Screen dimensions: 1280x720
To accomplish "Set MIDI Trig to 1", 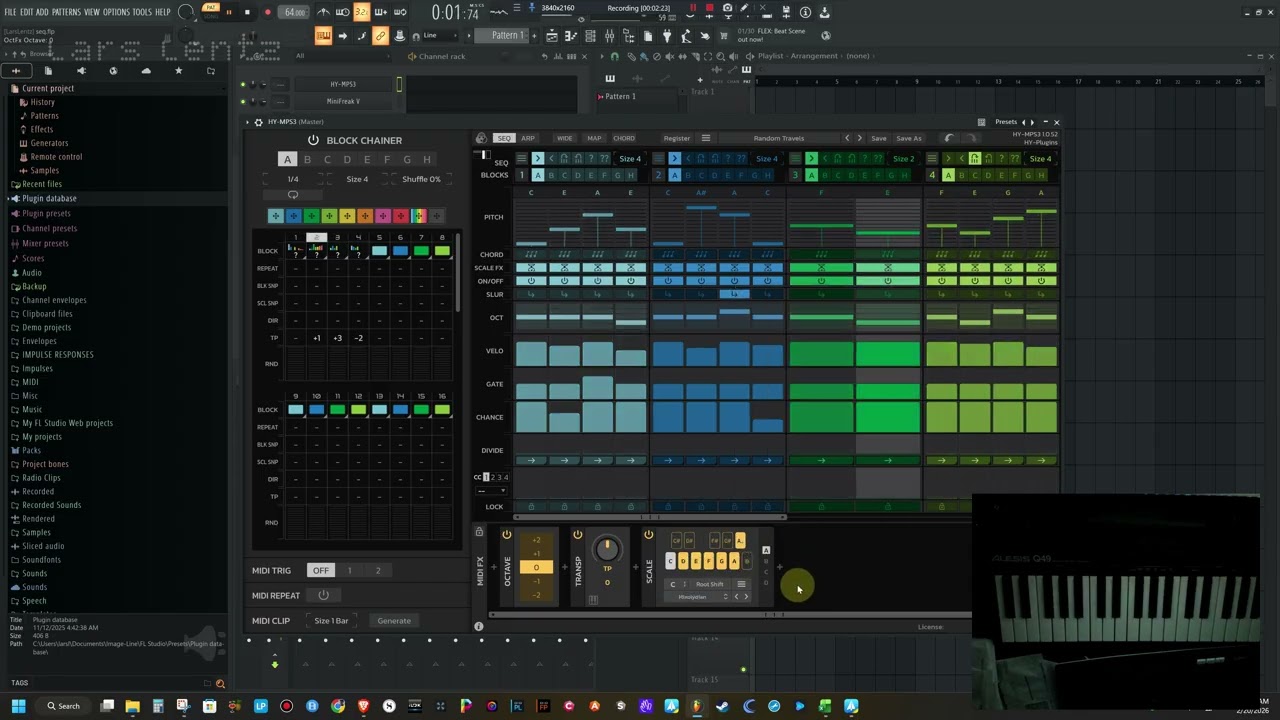I will tap(349, 570).
